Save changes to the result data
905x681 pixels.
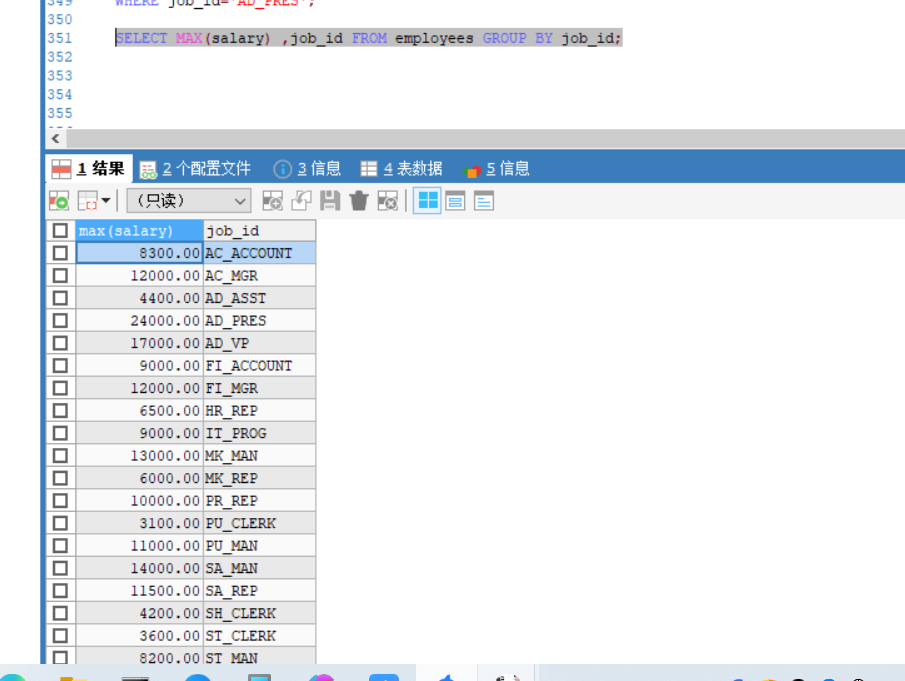330,200
